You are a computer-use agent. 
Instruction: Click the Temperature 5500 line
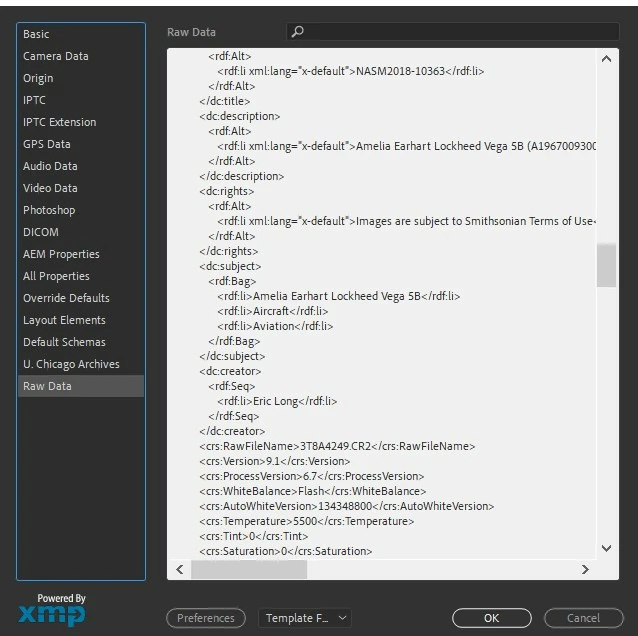point(307,521)
